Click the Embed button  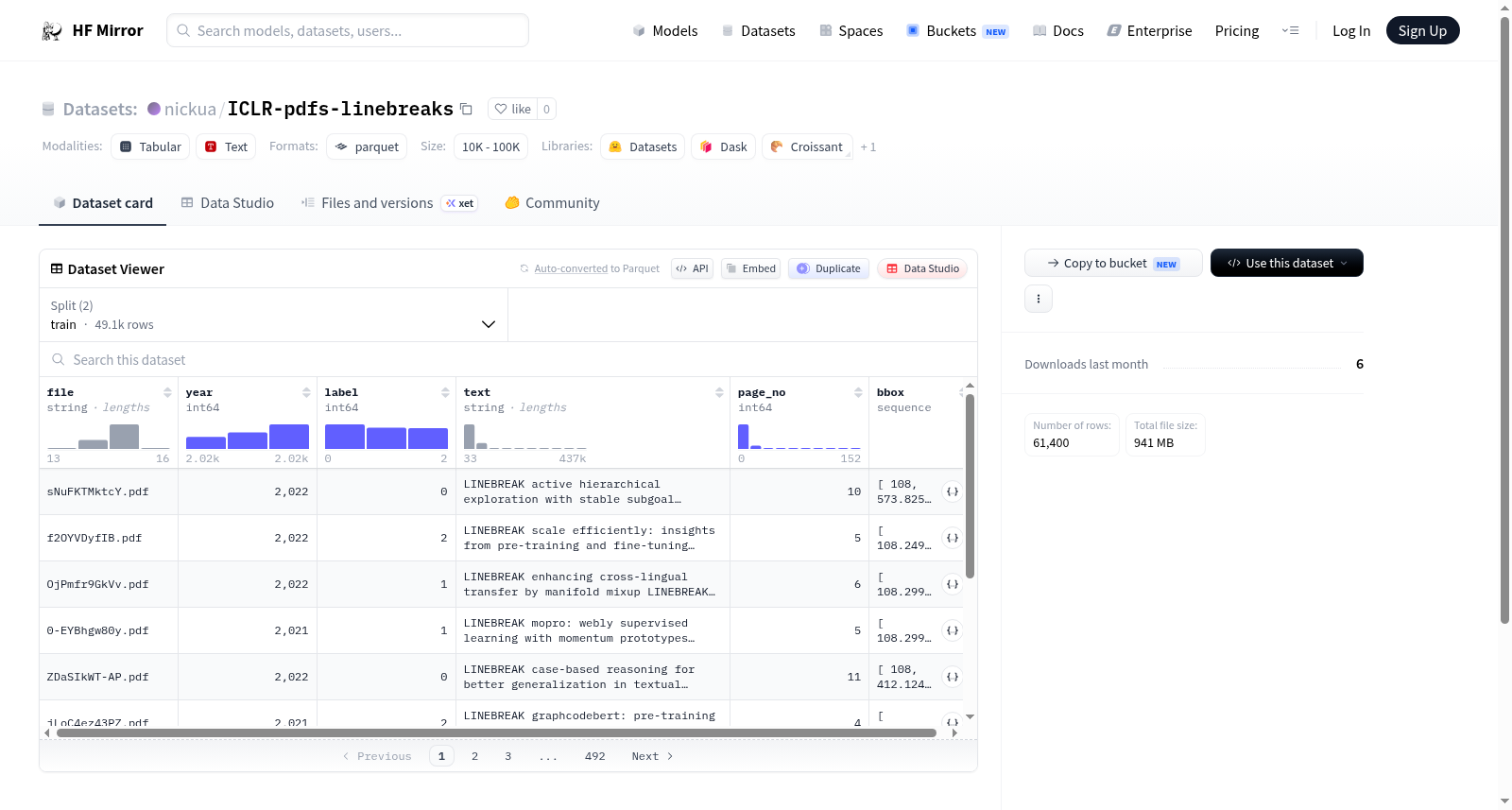pyautogui.click(x=750, y=268)
